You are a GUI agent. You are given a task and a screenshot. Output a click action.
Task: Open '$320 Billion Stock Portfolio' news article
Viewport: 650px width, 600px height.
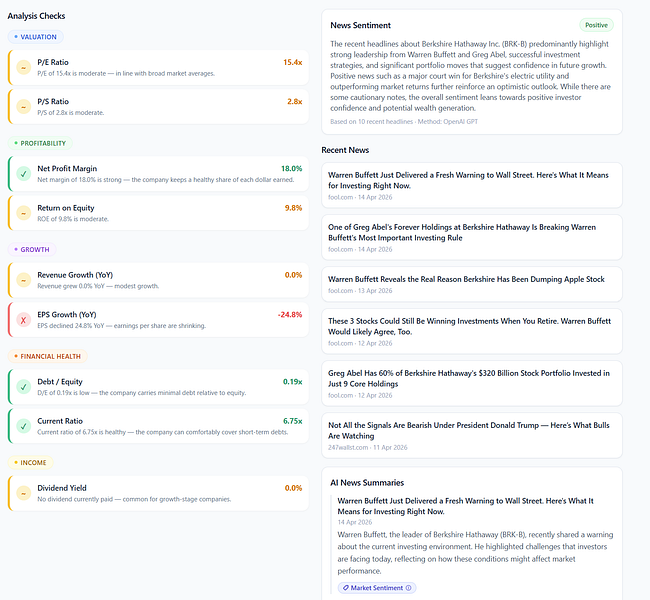click(x=472, y=383)
